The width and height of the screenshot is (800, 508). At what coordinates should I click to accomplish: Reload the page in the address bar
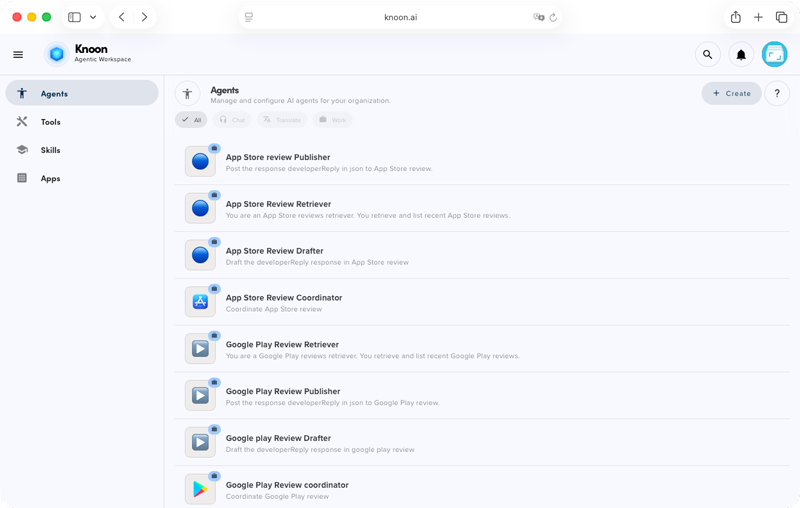(x=553, y=17)
